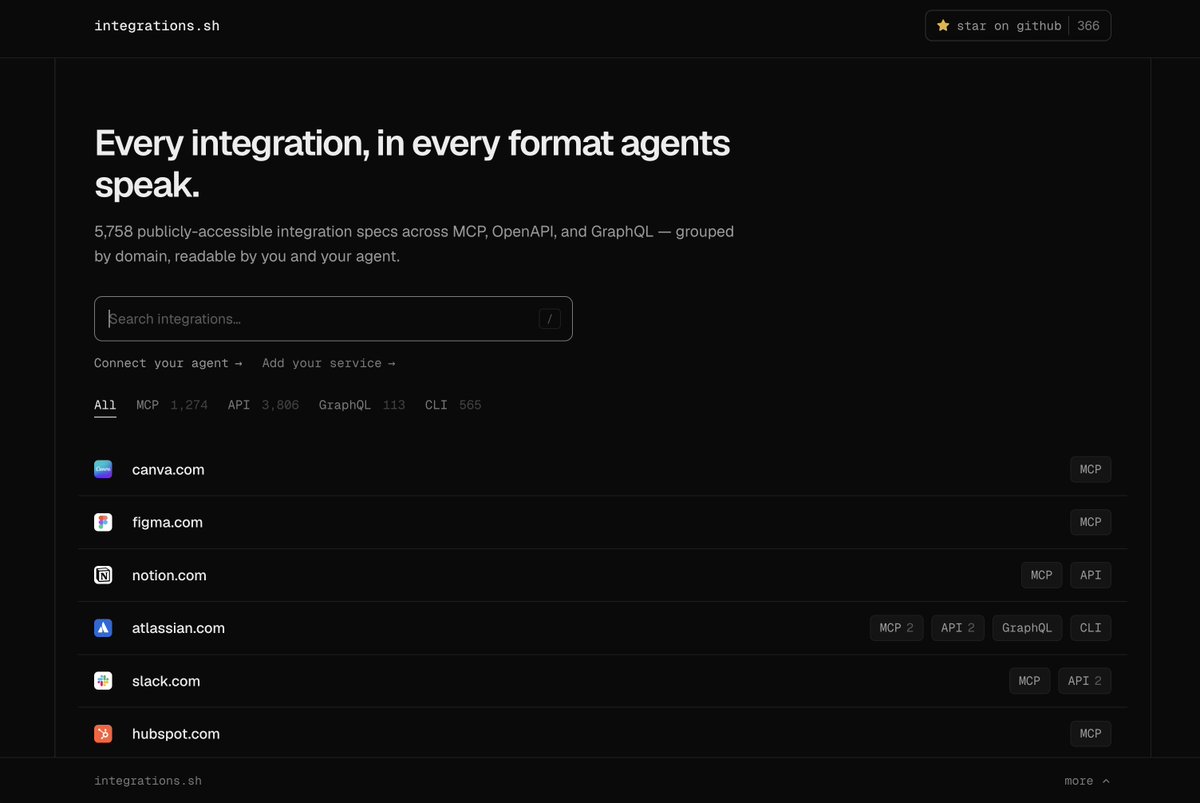Image resolution: width=1200 pixels, height=803 pixels.
Task: Click the slash shortcut key badge
Action: tap(550, 319)
